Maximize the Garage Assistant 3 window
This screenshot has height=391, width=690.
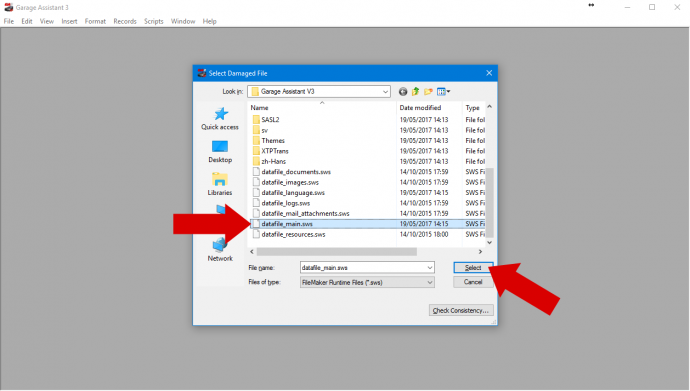652,7
